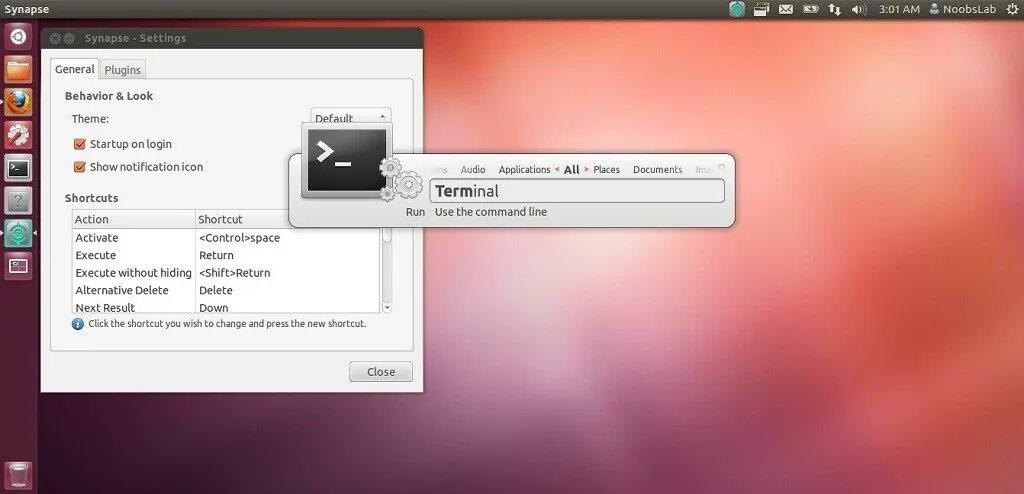
Task: Select the Activate shortcut row
Action: [225, 238]
